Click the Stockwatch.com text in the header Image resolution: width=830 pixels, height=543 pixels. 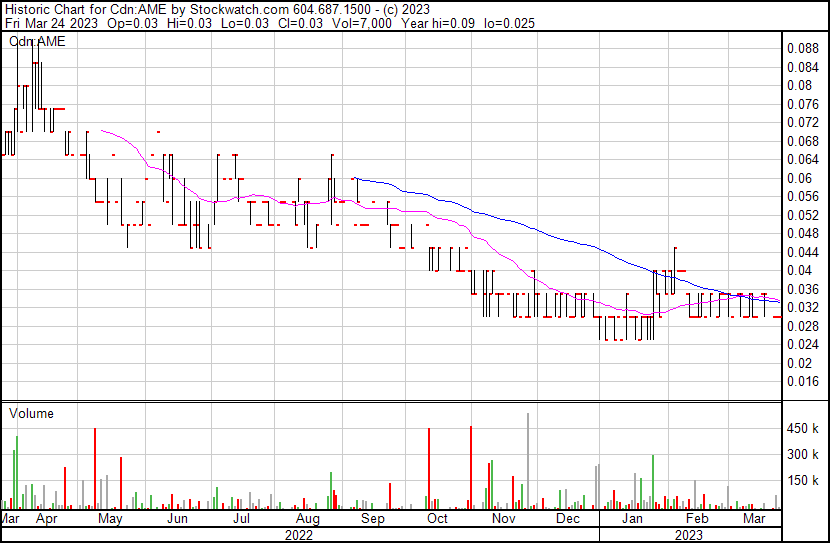pos(230,8)
